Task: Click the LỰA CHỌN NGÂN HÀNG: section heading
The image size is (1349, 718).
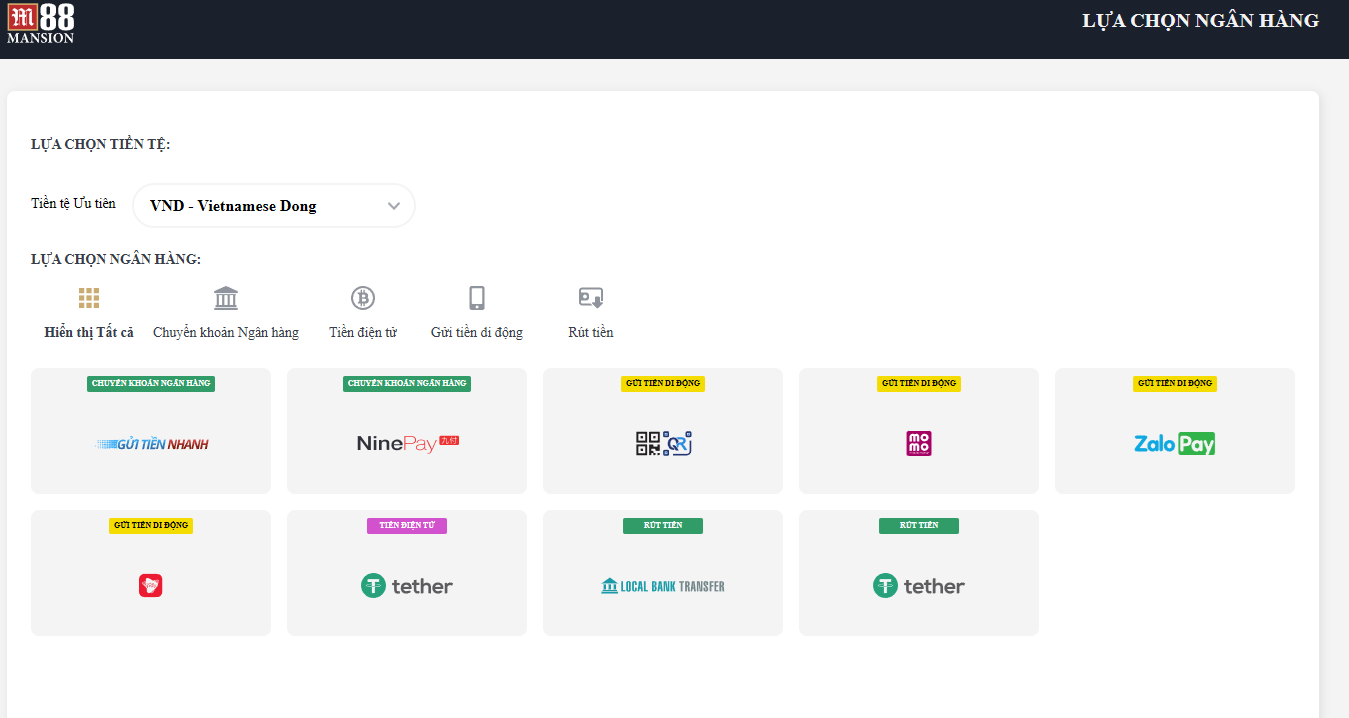Action: [x=116, y=260]
